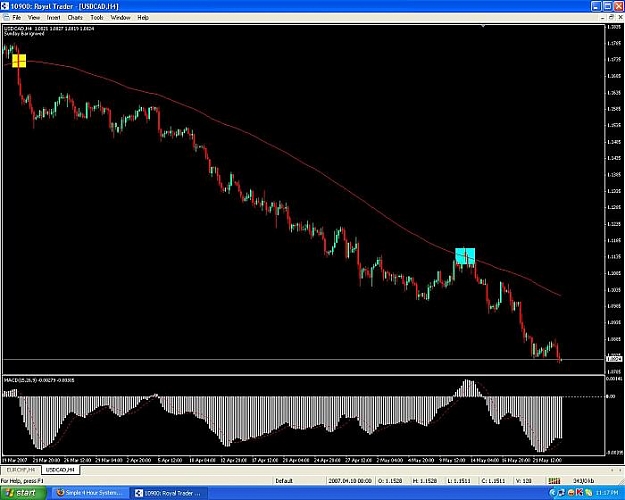This screenshot has height=500, width=625.
Task: Switch to the EURCHF,H4 chart tab
Action: [x=20, y=470]
